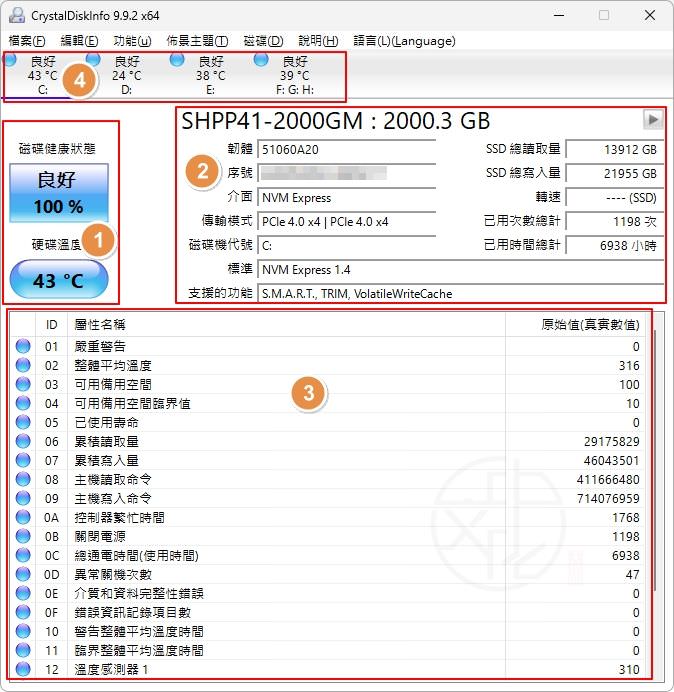This screenshot has height=692, width=674.
Task: Click status icon of row 07 累積寫入量
Action: point(23,460)
